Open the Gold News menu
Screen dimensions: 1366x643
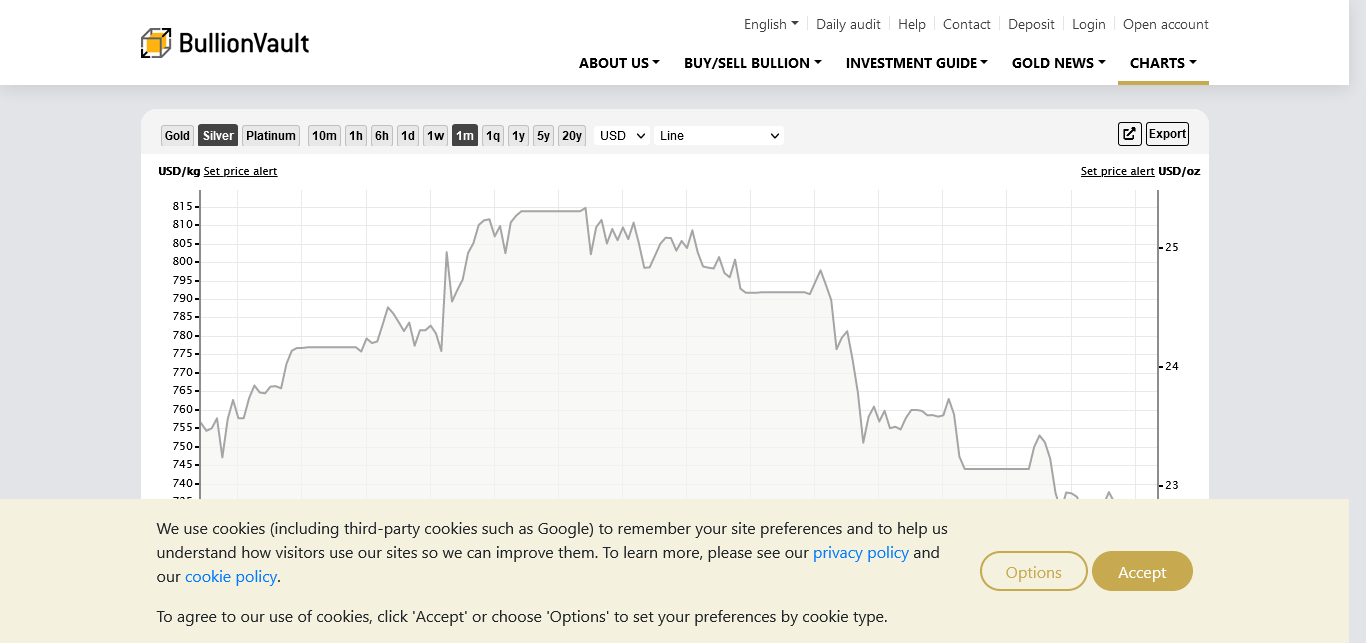[1058, 63]
